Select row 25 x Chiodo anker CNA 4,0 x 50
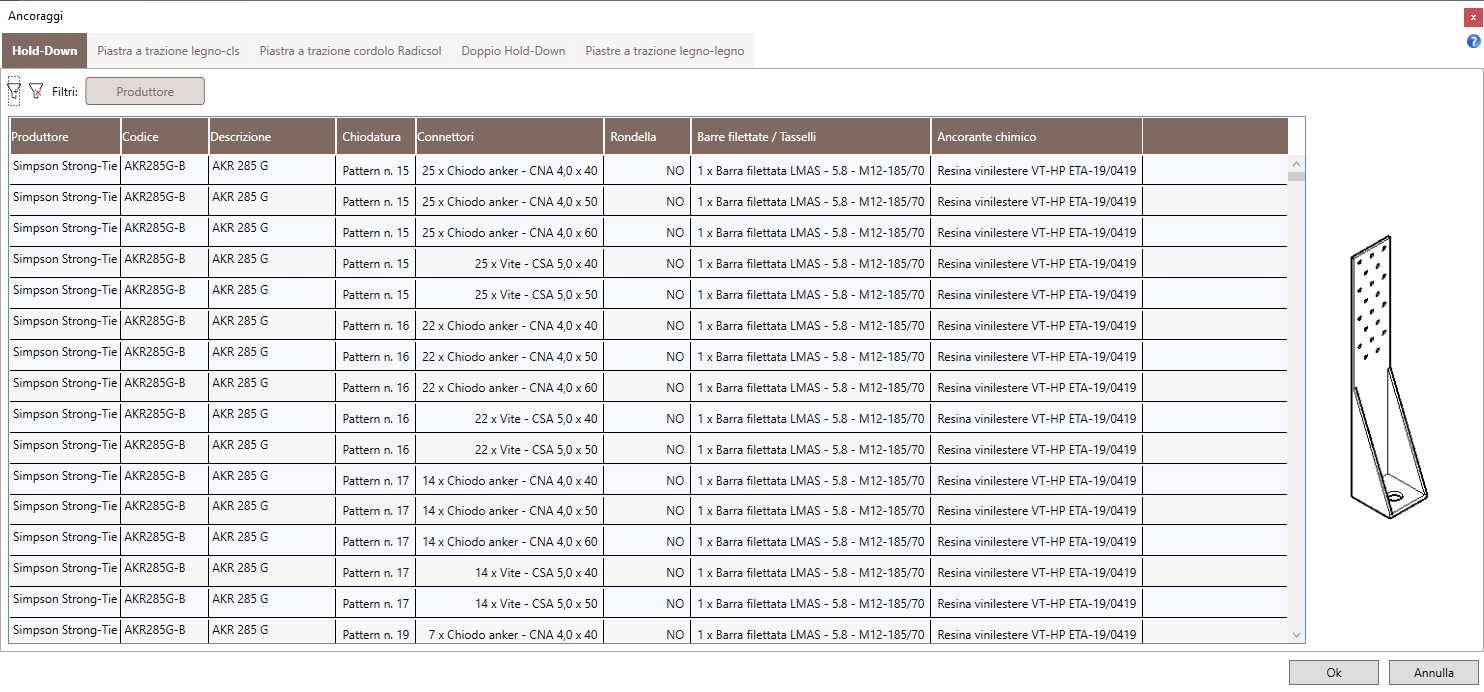Screen dimensions: 1484x692 [x=648, y=201]
